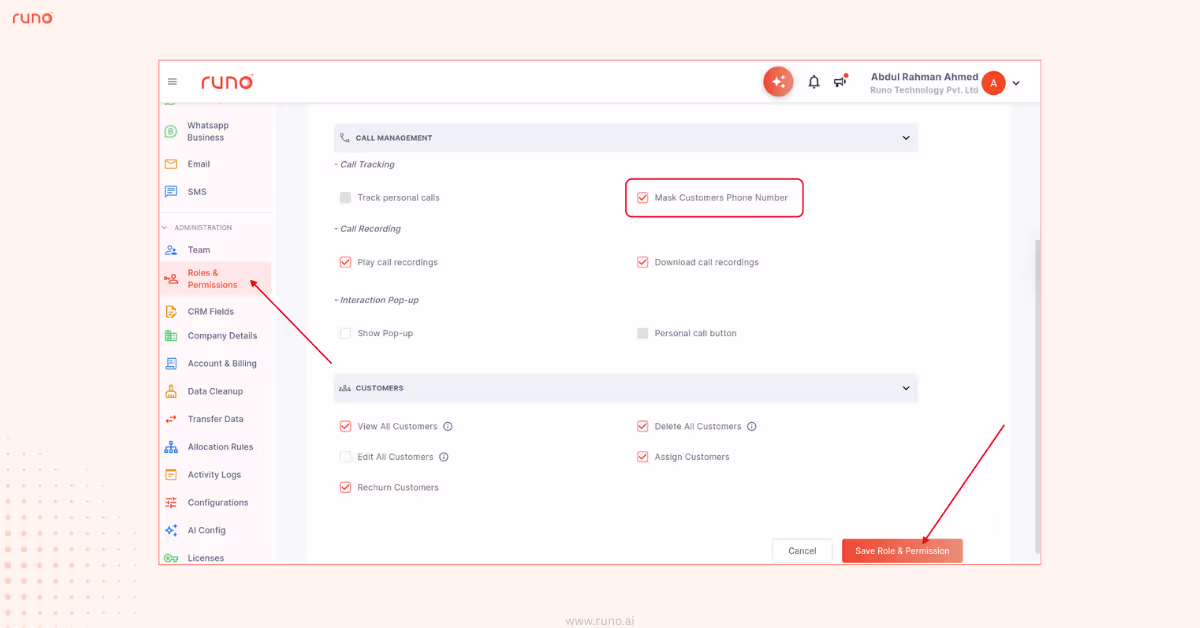This screenshot has width=1200, height=628.
Task: Click the Save Role & Permission button
Action: coord(902,551)
